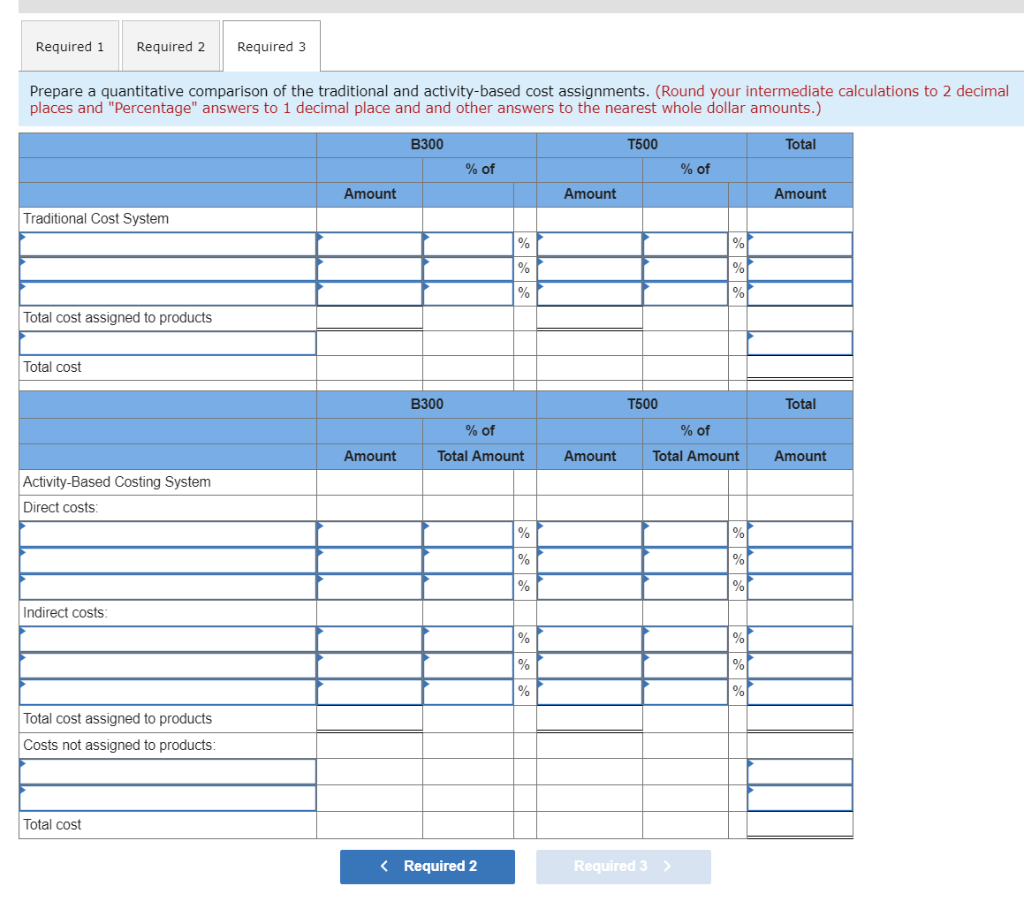The image size is (1024, 909).
Task: Click T500 Amount cell in second direct costs row
Action: pos(589,559)
